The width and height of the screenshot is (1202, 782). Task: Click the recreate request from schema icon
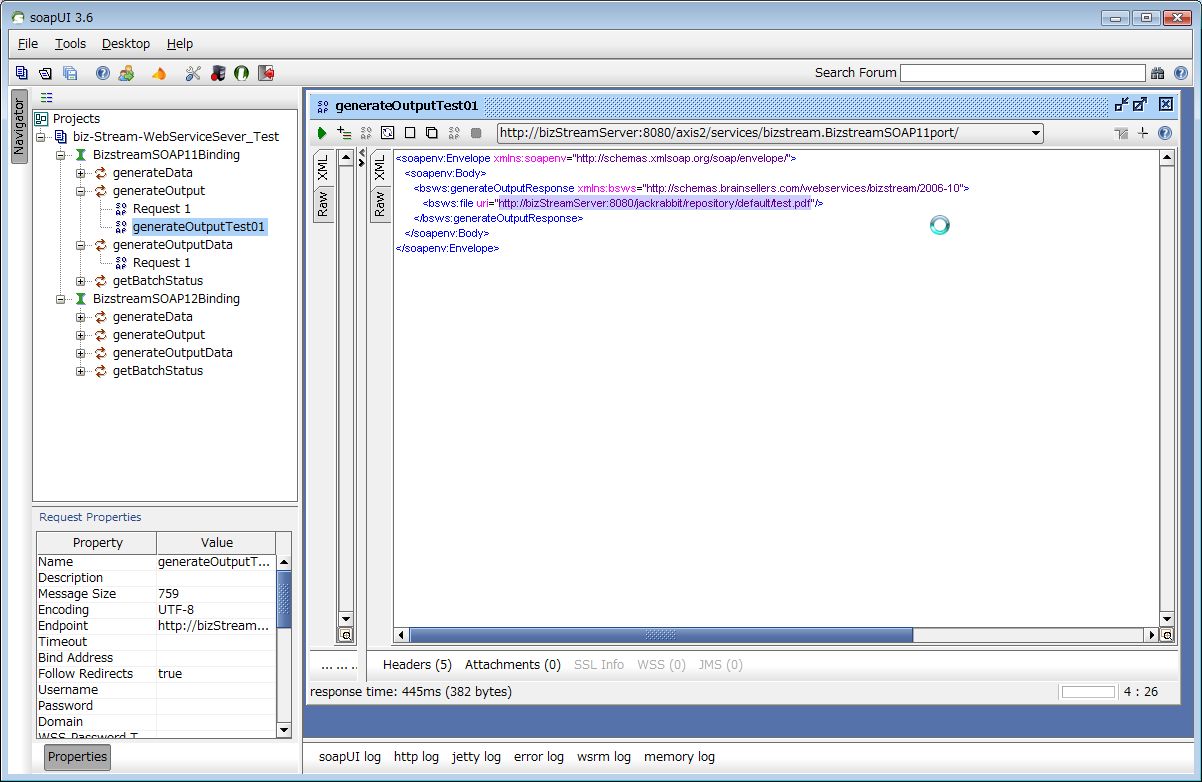click(388, 133)
